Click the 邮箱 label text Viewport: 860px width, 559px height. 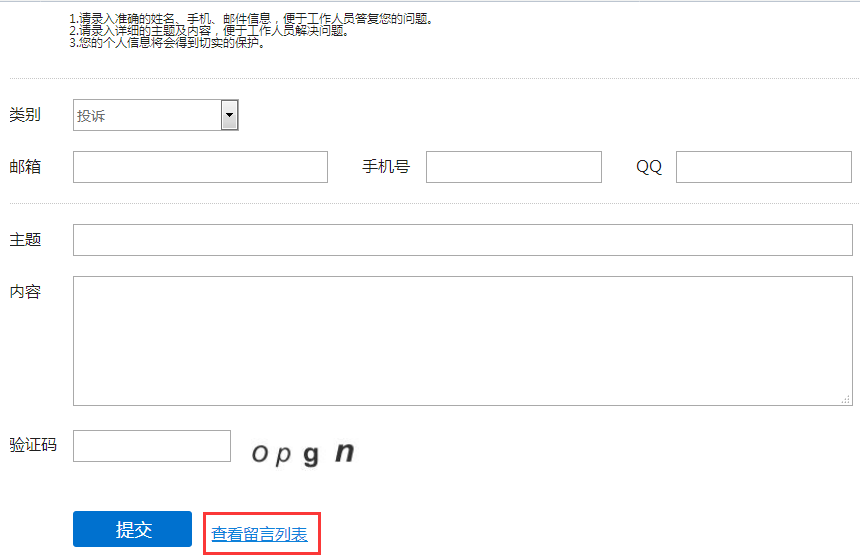(25, 167)
